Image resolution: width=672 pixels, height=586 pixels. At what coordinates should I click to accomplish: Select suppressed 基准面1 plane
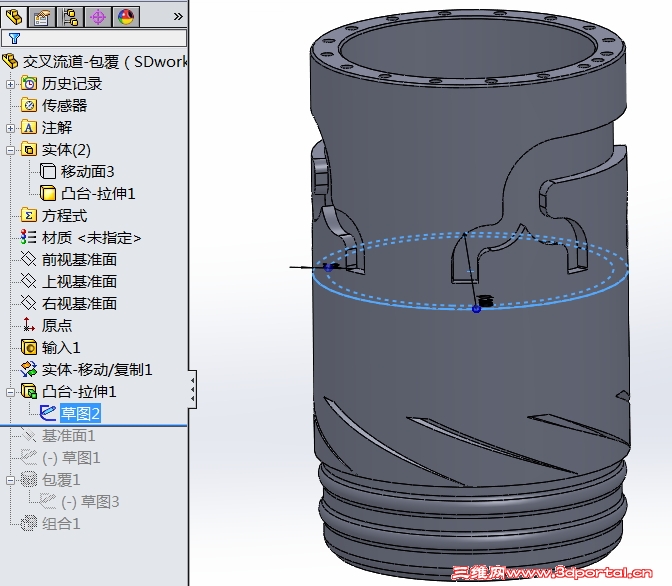[x=68, y=436]
